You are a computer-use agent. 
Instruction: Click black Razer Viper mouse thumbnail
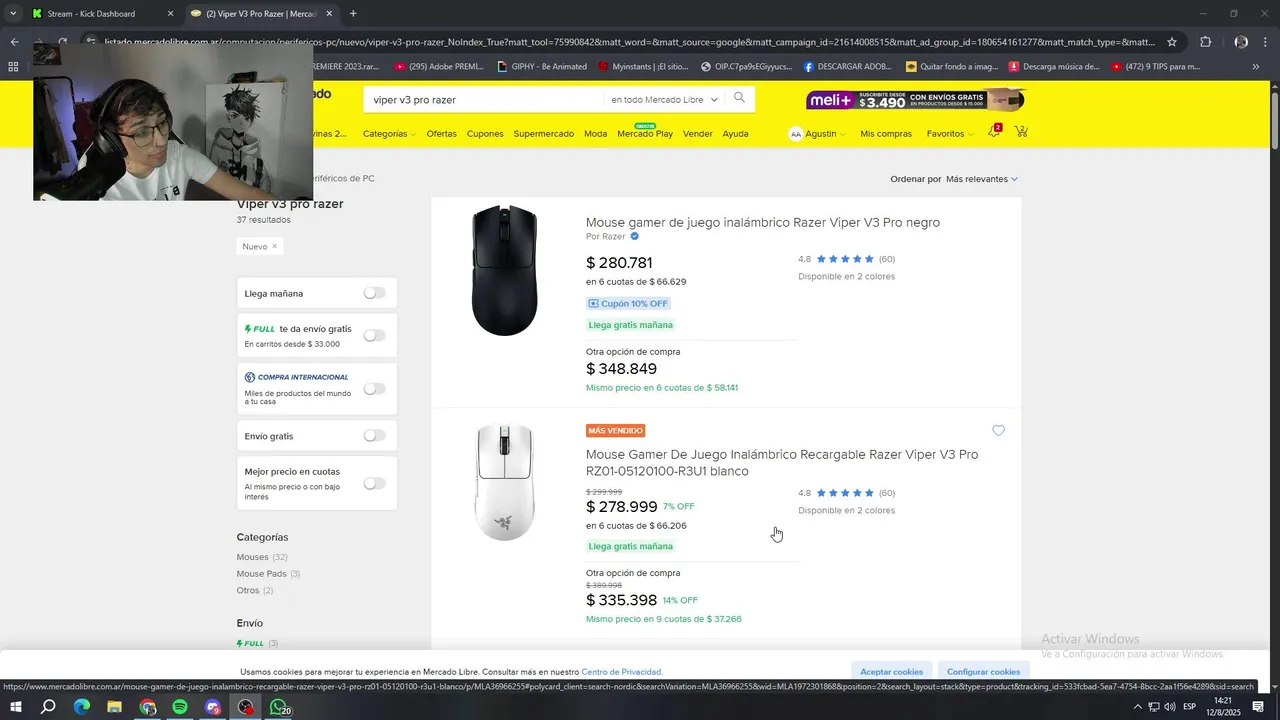(x=504, y=271)
